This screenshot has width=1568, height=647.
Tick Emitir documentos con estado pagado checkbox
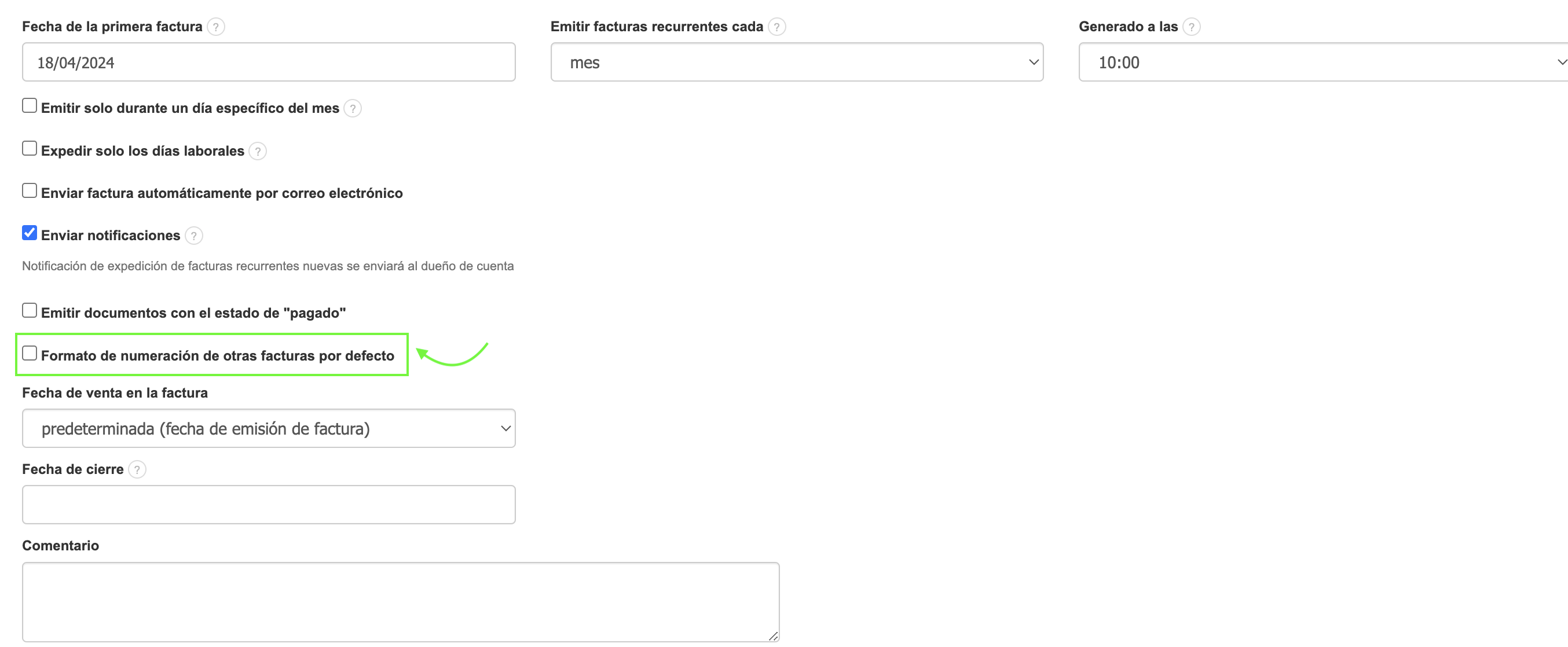pyautogui.click(x=29, y=311)
